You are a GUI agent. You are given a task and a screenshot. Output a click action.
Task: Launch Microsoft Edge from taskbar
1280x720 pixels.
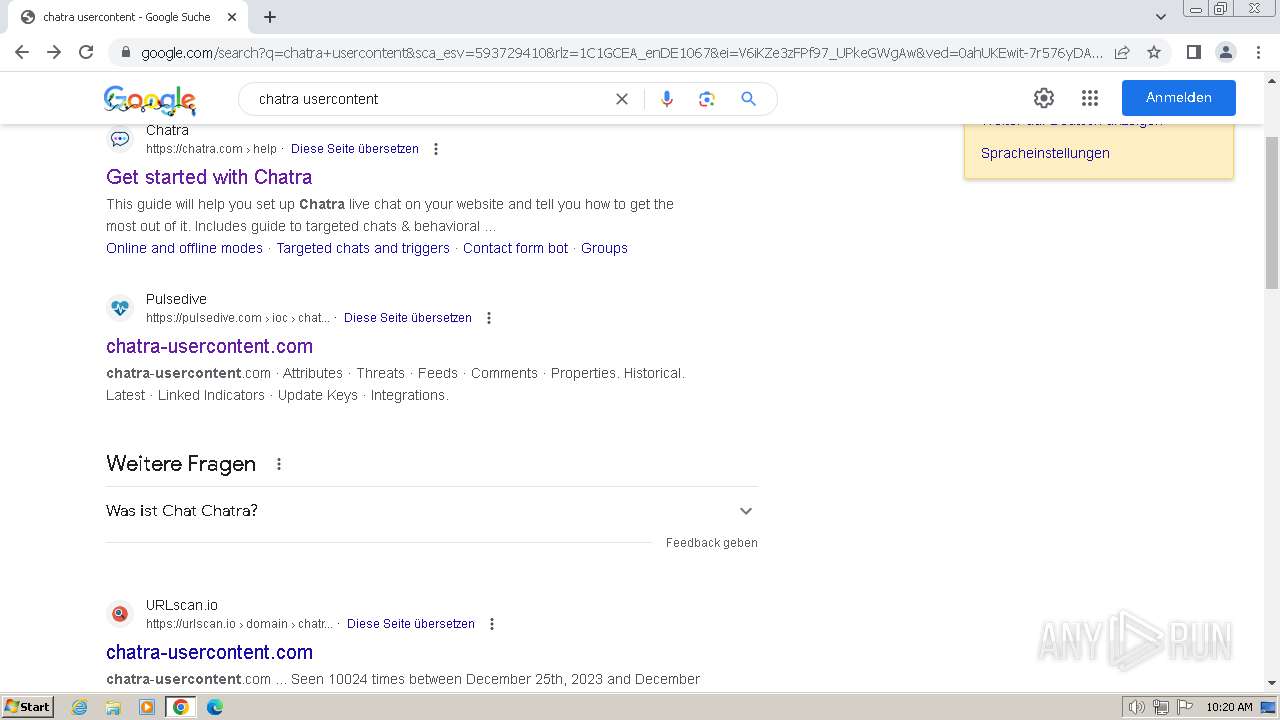click(215, 707)
